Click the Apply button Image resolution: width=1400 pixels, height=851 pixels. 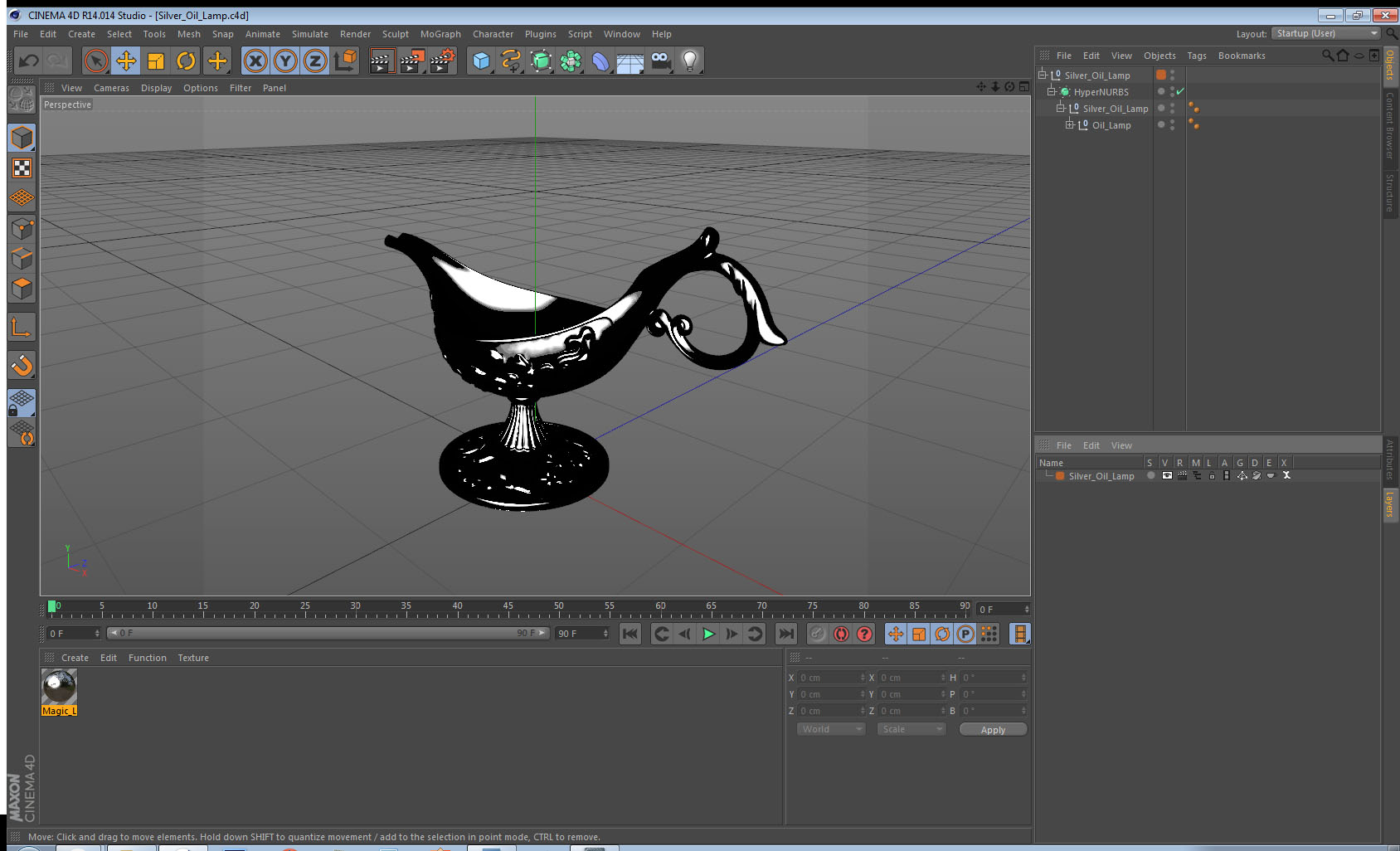pyautogui.click(x=993, y=729)
